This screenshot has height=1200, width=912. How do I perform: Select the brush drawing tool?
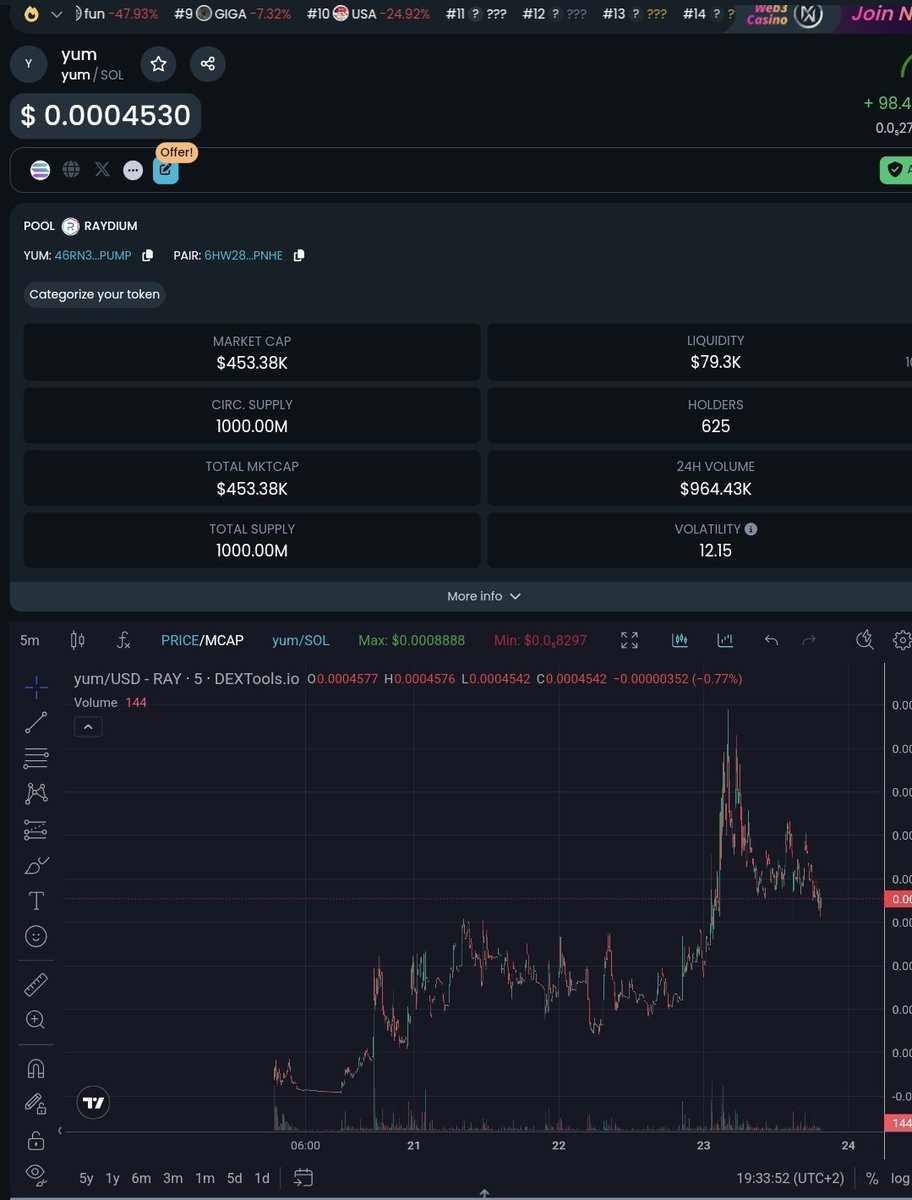pyautogui.click(x=36, y=865)
